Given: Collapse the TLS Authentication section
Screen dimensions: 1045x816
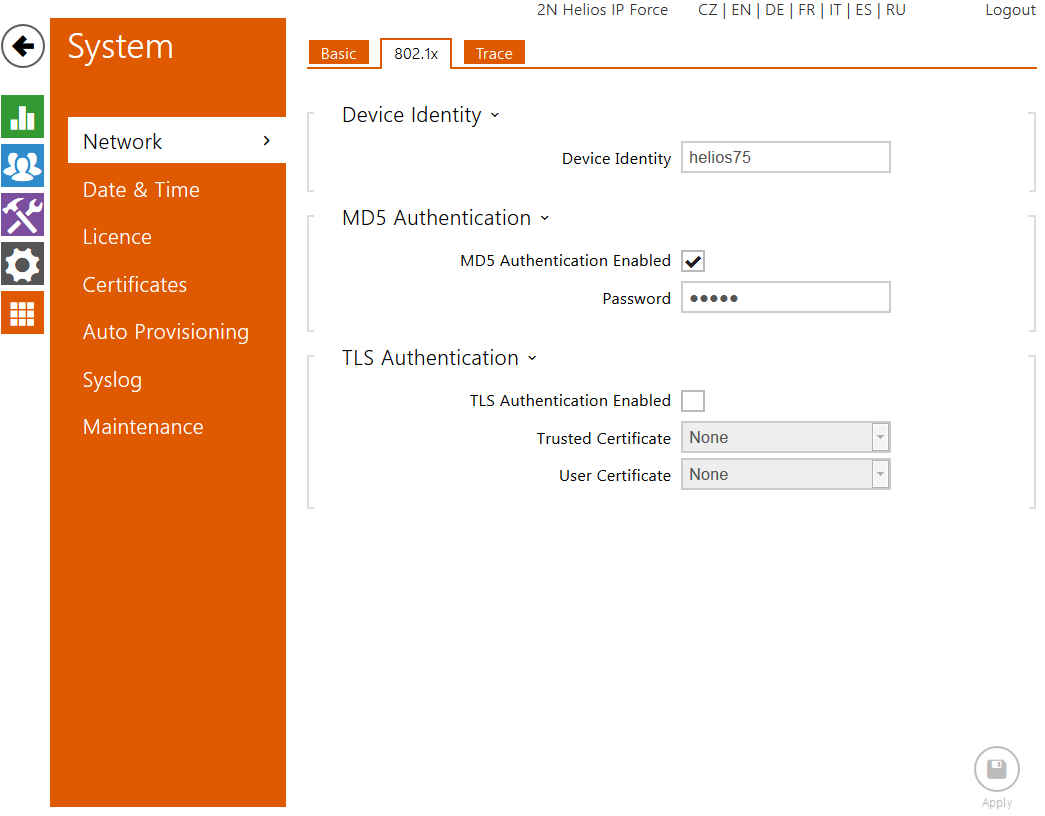Looking at the screenshot, I should [x=532, y=359].
